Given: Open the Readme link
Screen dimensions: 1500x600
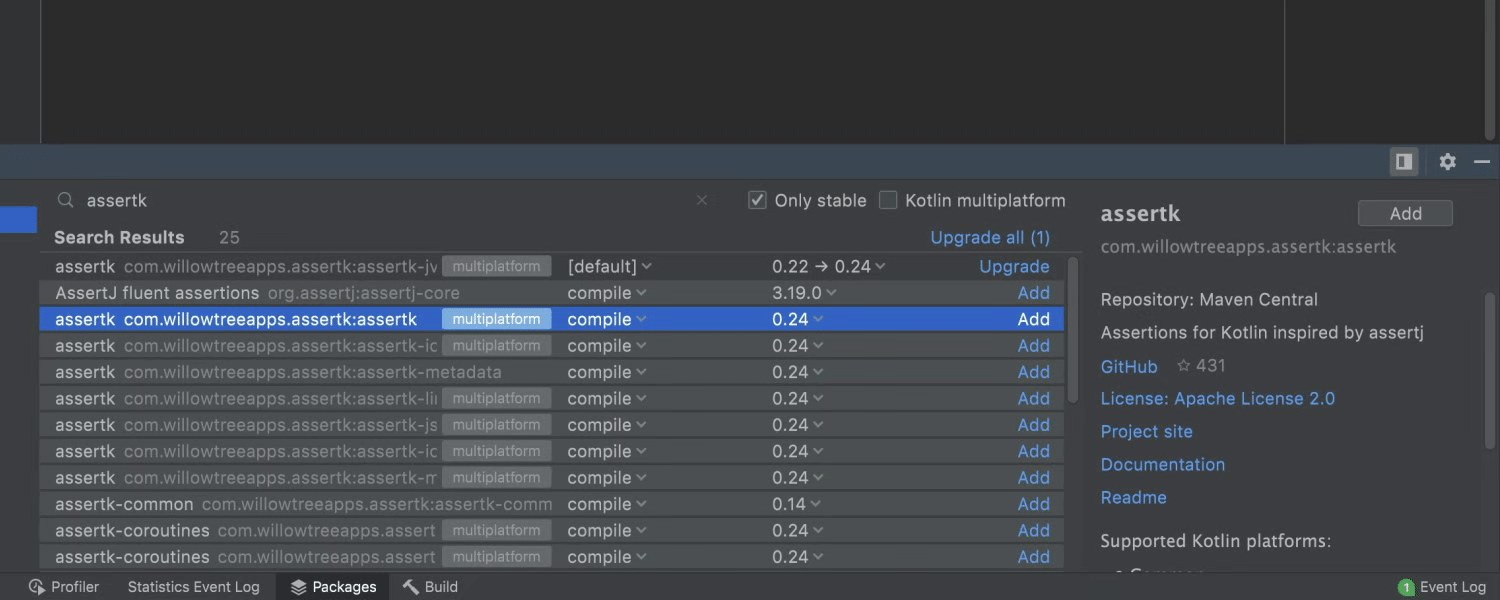Looking at the screenshot, I should [1134, 498].
